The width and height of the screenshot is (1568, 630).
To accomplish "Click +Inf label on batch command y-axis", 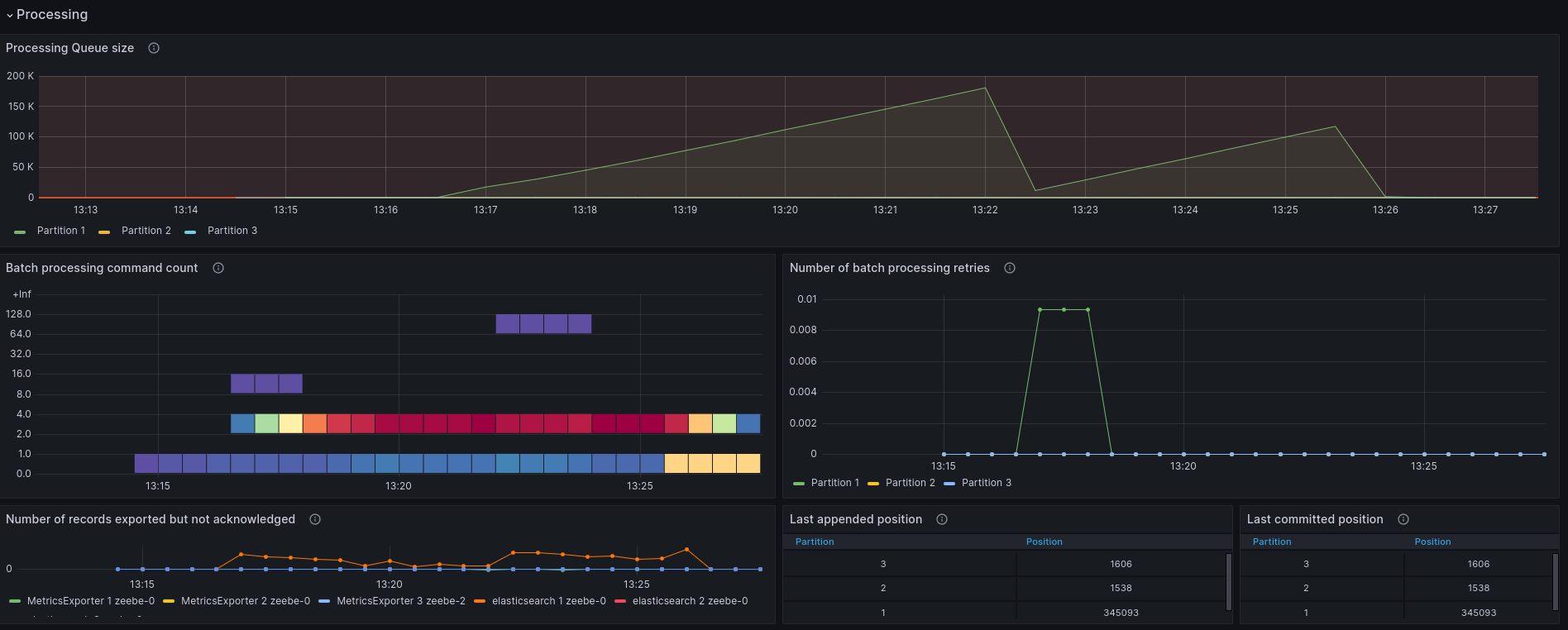I will click(22, 294).
